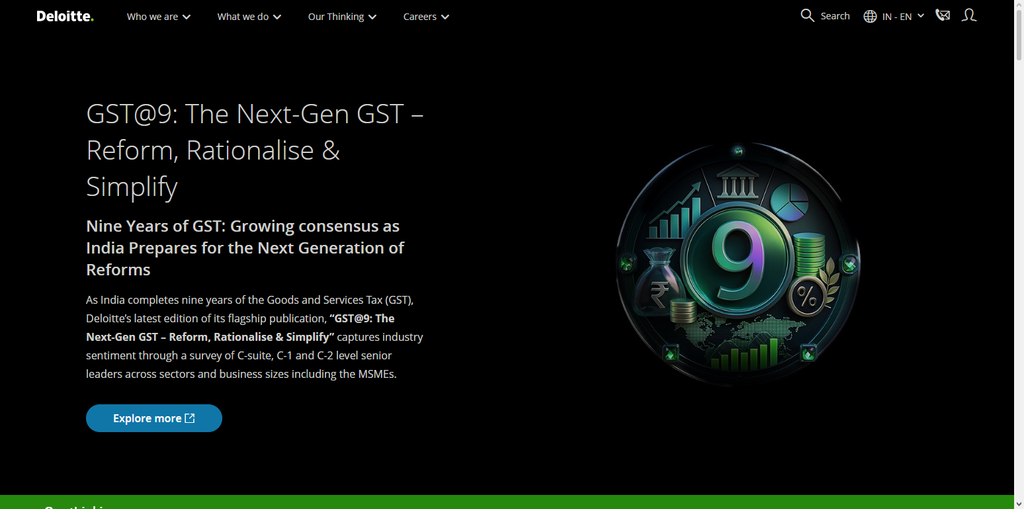Go to Deloitte home via logo

tap(65, 16)
